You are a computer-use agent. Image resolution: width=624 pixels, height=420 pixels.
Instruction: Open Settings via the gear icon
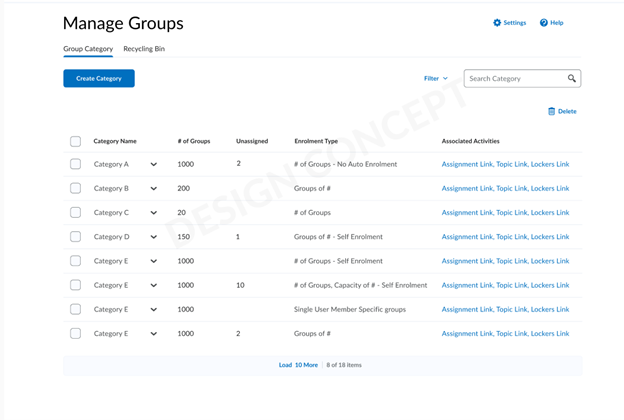point(497,23)
